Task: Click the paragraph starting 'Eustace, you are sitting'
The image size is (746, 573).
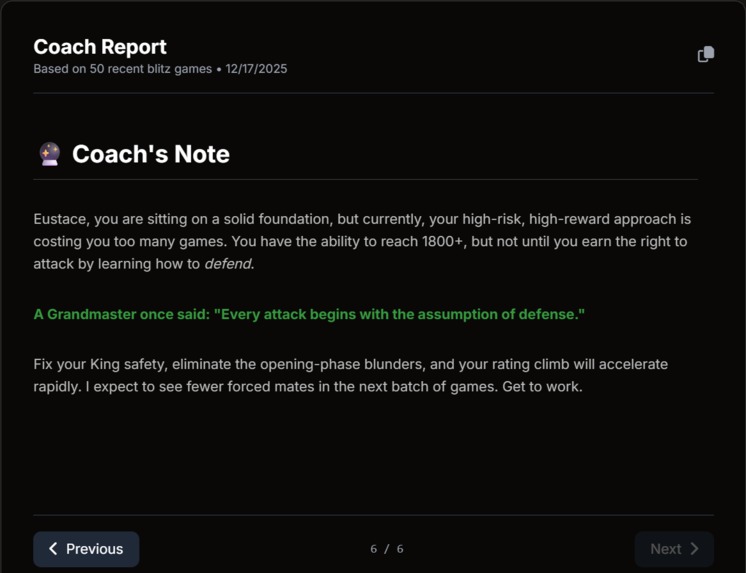Action: click(x=362, y=241)
